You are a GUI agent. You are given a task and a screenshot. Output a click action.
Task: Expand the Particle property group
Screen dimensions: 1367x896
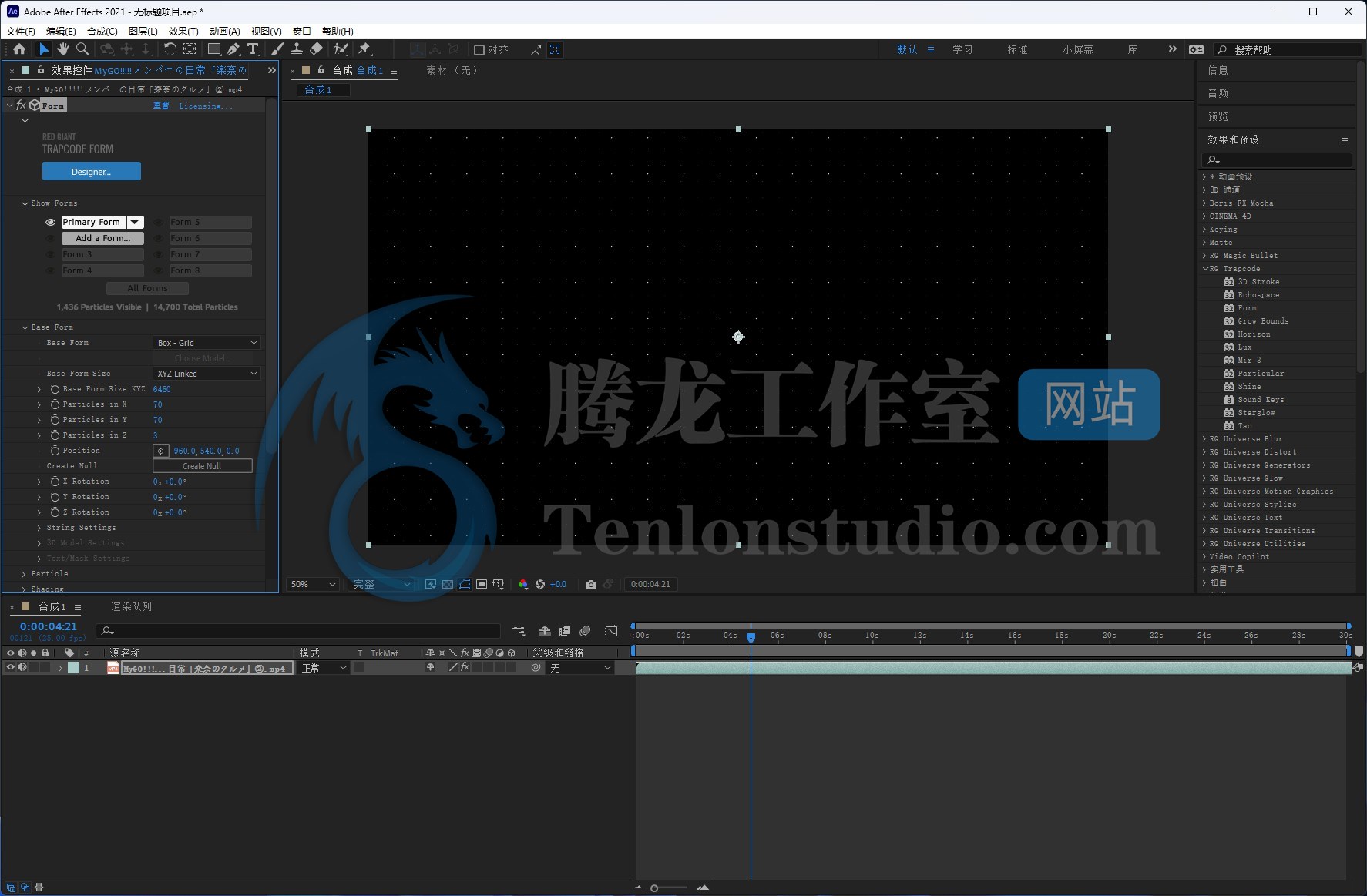[x=24, y=574]
